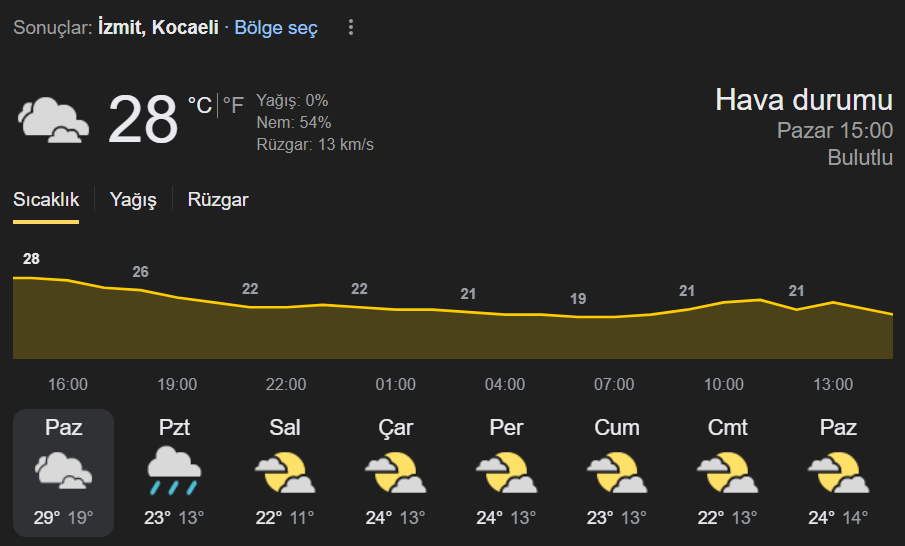
Task: Select Saturday (Cmt) partly cloudy icon
Action: point(727,473)
